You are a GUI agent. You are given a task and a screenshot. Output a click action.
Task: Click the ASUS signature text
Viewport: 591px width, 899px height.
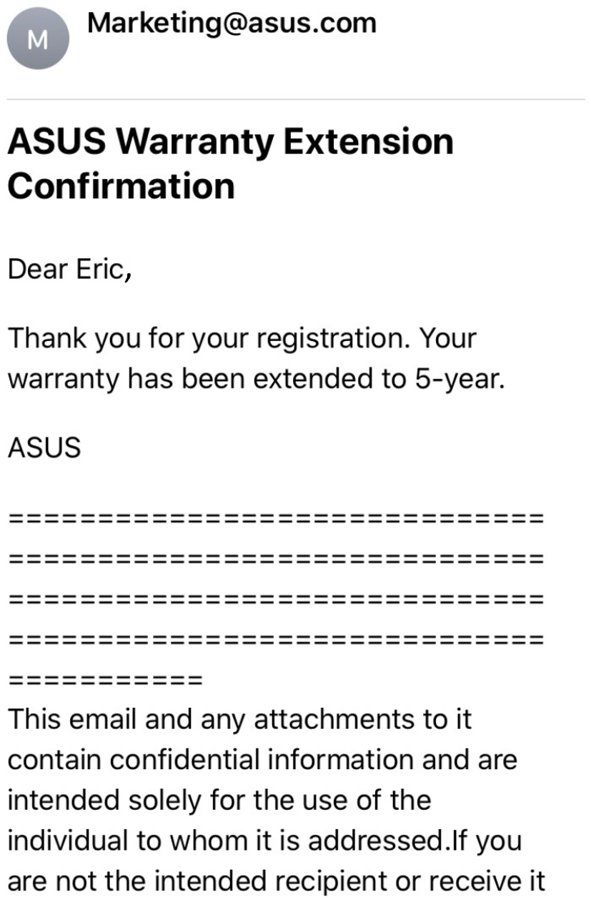(44, 448)
